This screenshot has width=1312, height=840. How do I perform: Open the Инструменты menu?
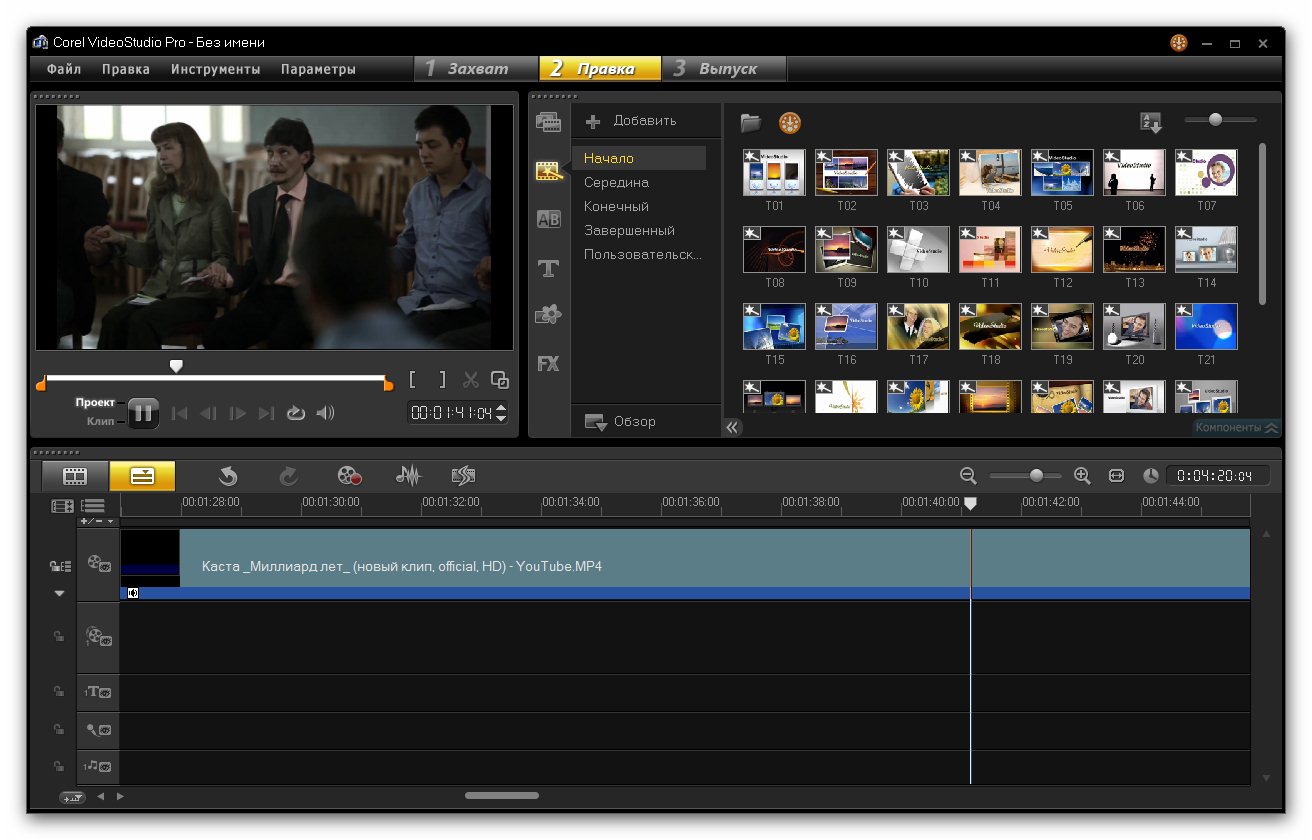tap(216, 69)
